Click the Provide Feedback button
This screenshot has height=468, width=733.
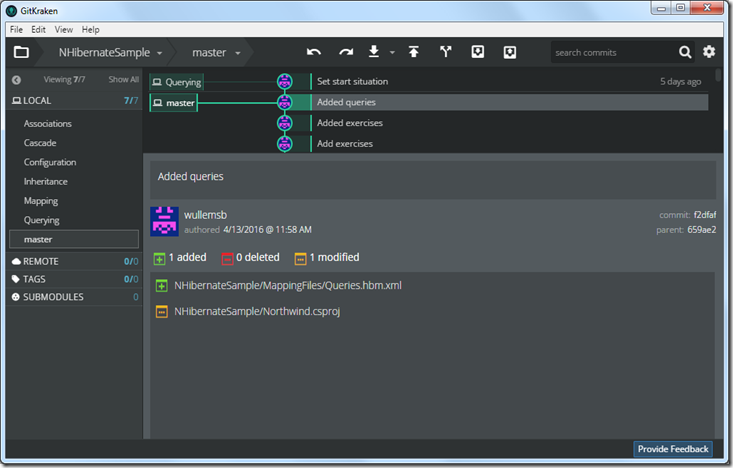coord(673,449)
